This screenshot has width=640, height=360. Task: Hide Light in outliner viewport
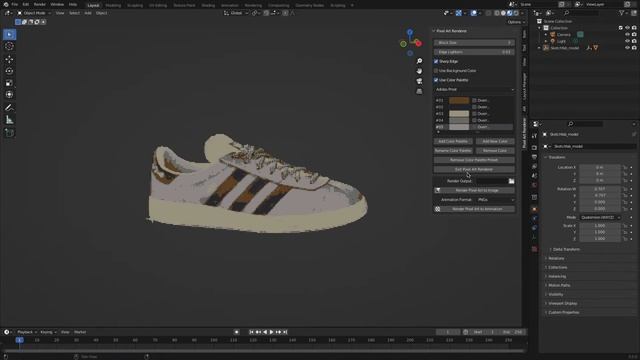coord(627,41)
